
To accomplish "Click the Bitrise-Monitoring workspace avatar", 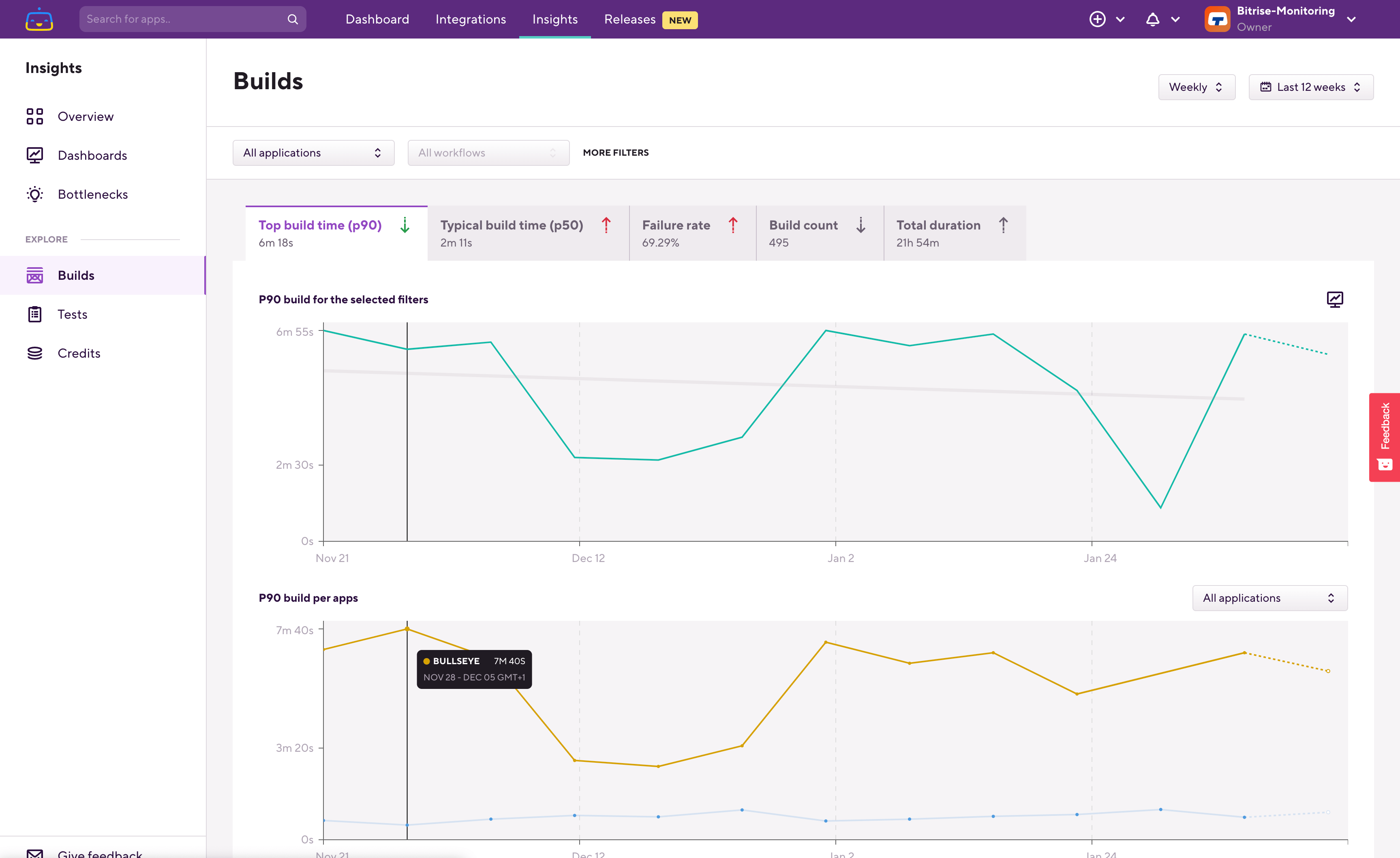I will (1217, 19).
